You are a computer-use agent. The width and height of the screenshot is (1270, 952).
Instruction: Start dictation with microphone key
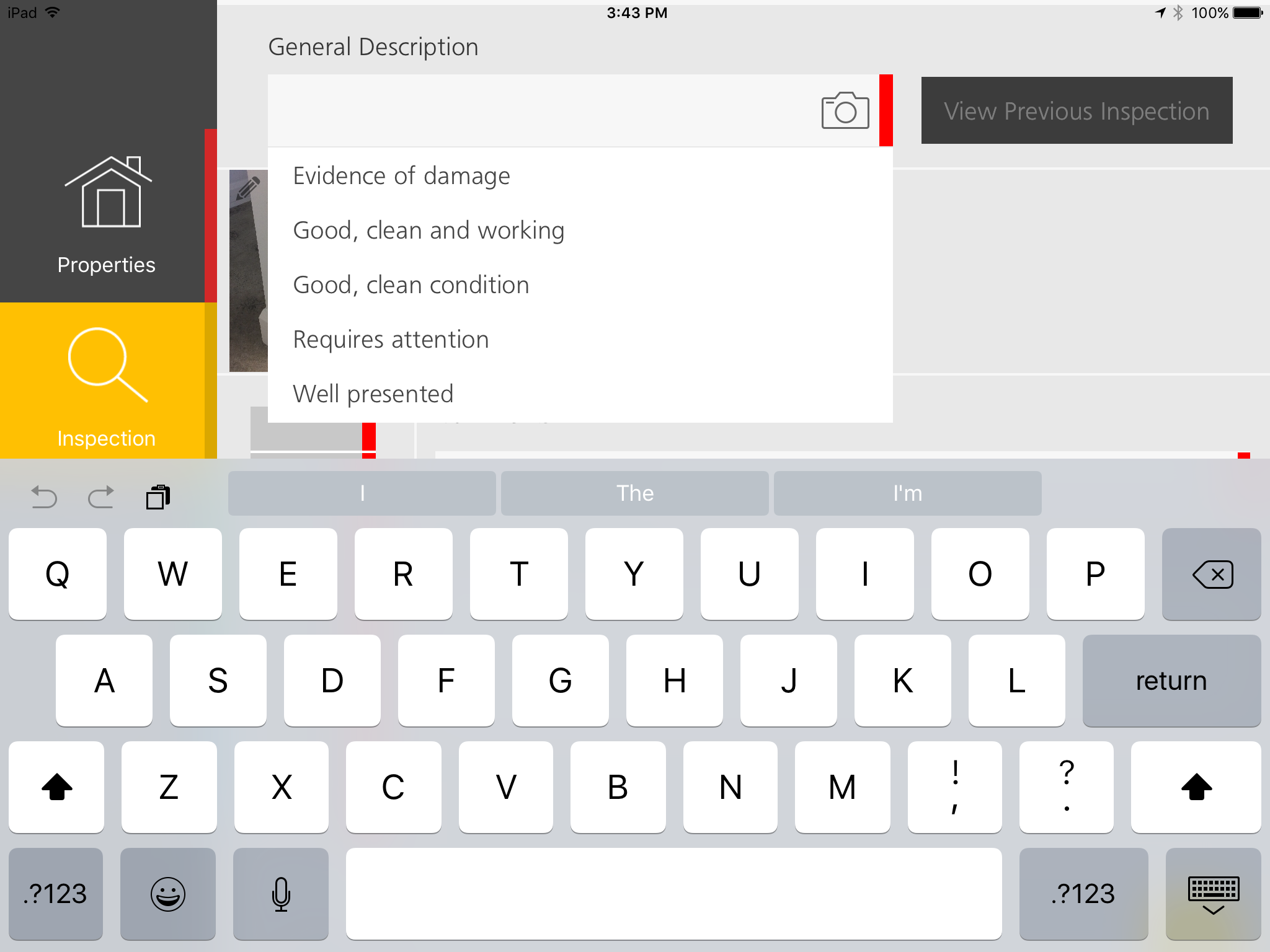pos(281,894)
